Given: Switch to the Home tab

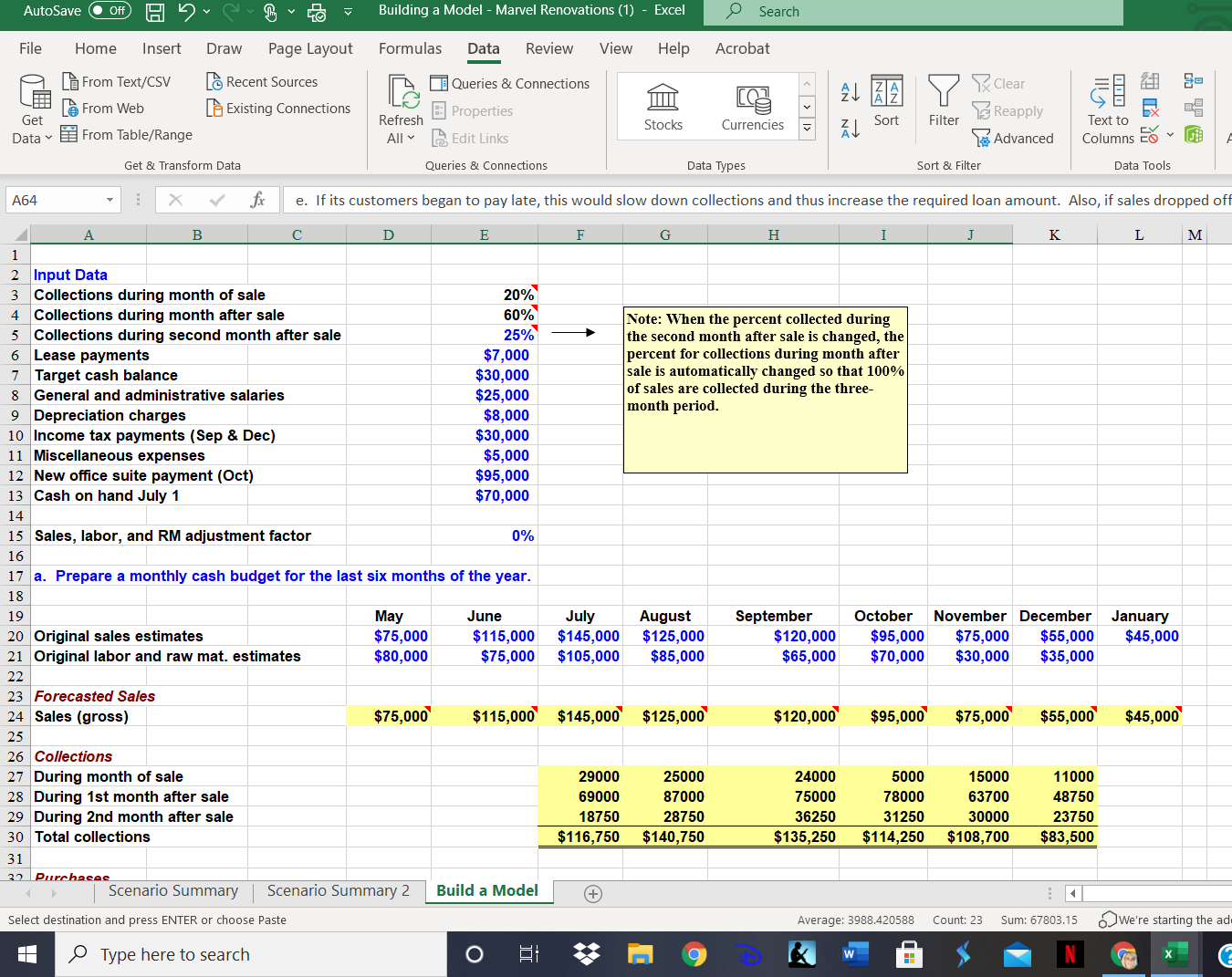Looking at the screenshot, I should tap(96, 48).
